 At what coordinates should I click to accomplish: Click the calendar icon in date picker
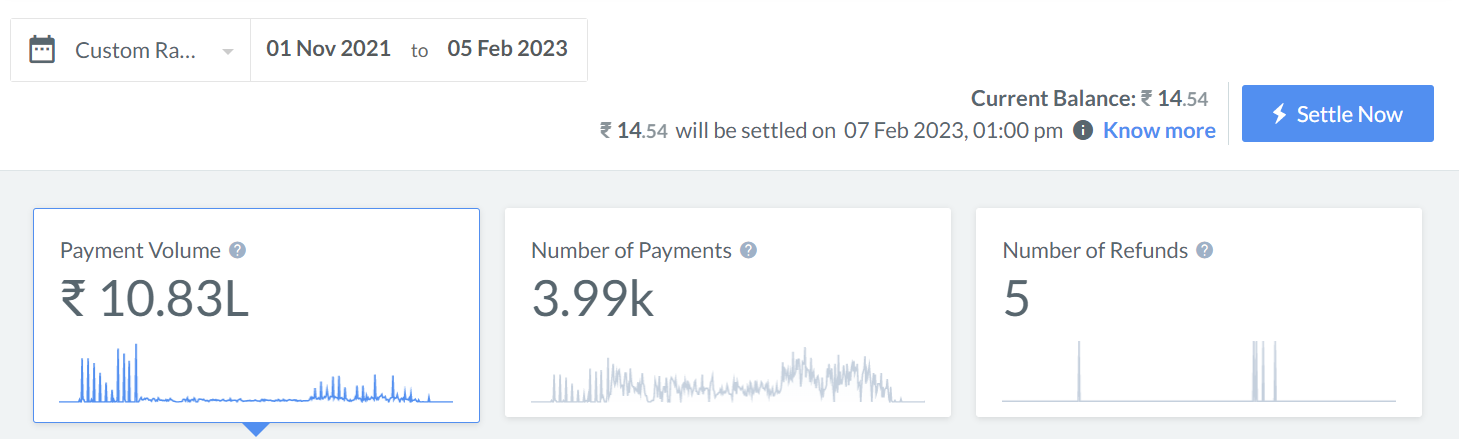[x=42, y=50]
